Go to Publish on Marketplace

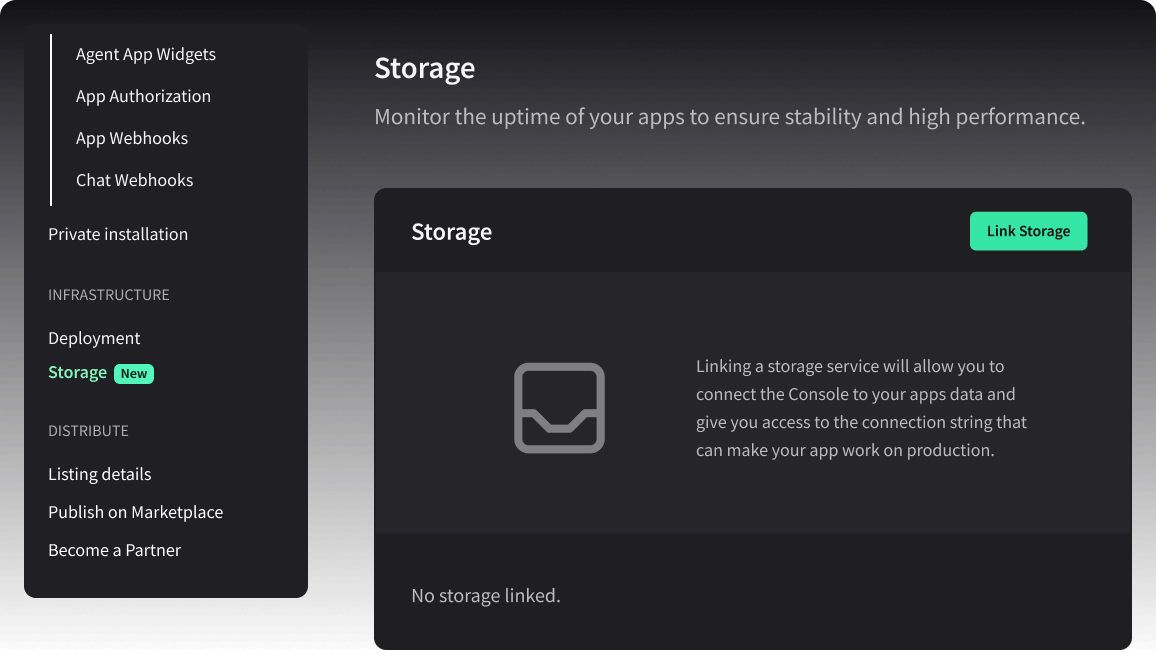point(135,512)
